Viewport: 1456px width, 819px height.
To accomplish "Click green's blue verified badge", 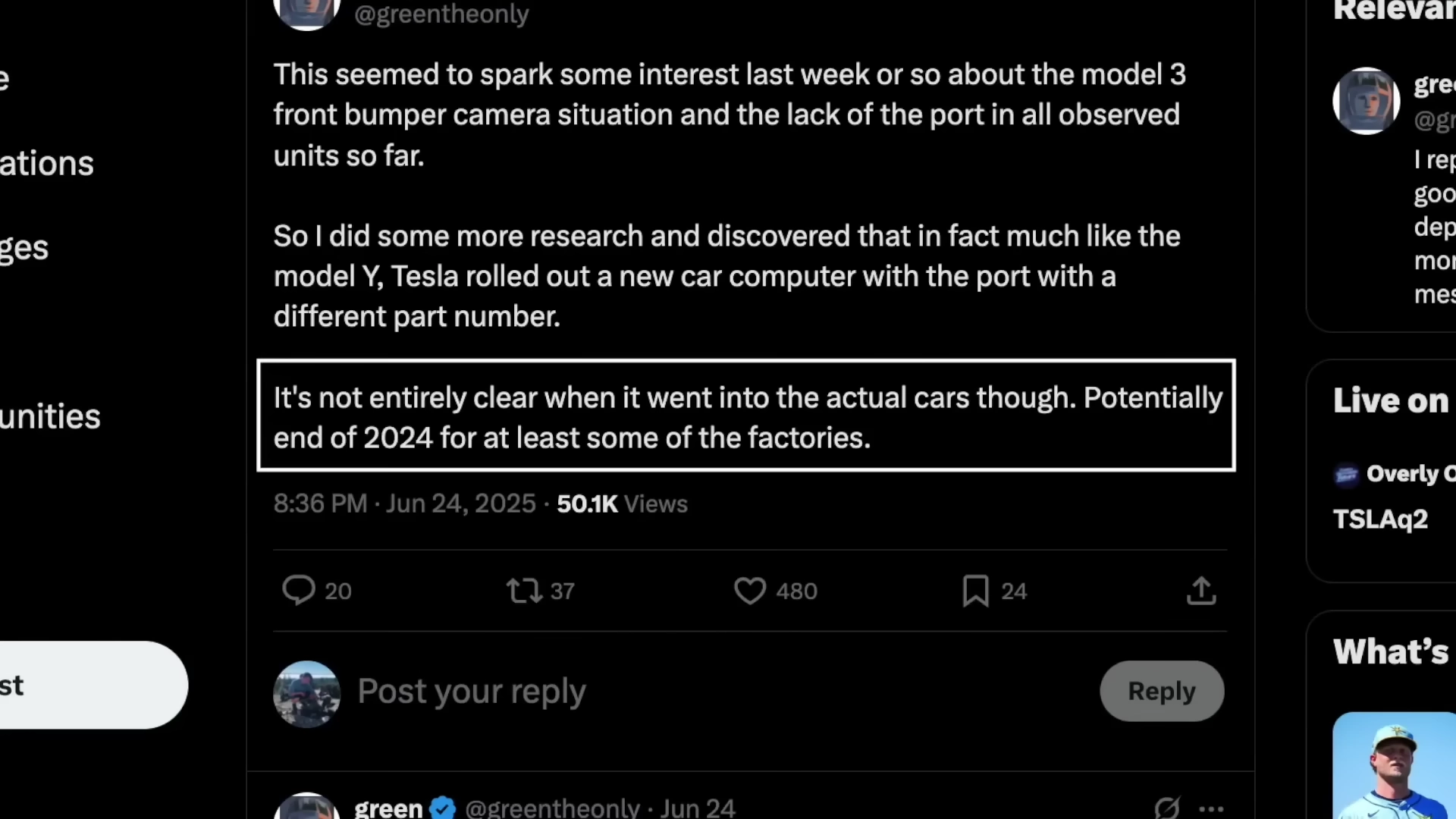I will (x=443, y=808).
